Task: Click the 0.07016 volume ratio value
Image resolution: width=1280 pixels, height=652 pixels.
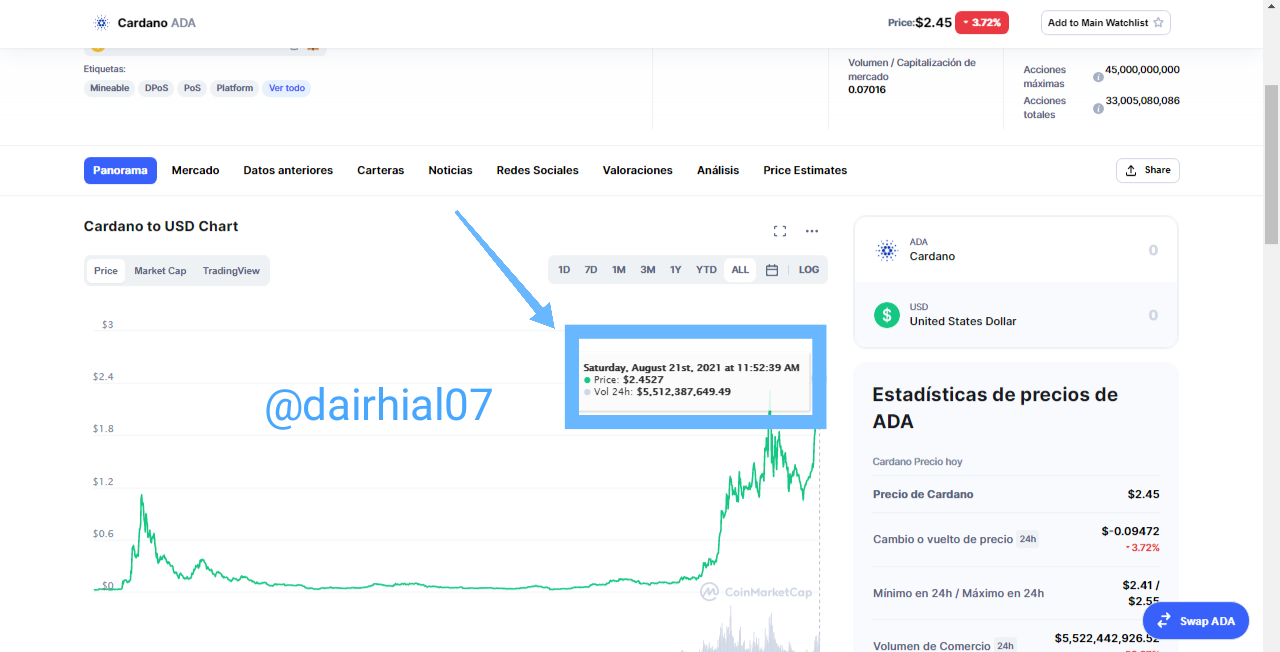Action: 867,90
